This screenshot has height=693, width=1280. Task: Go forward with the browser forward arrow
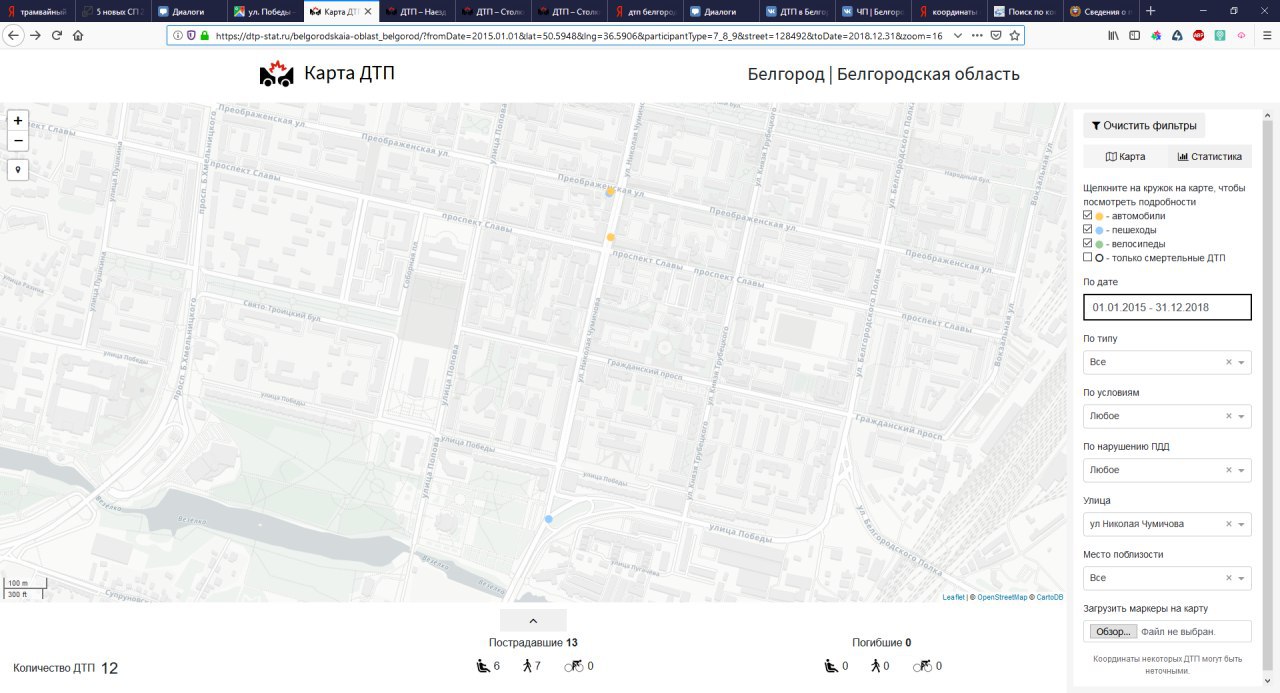(x=35, y=35)
